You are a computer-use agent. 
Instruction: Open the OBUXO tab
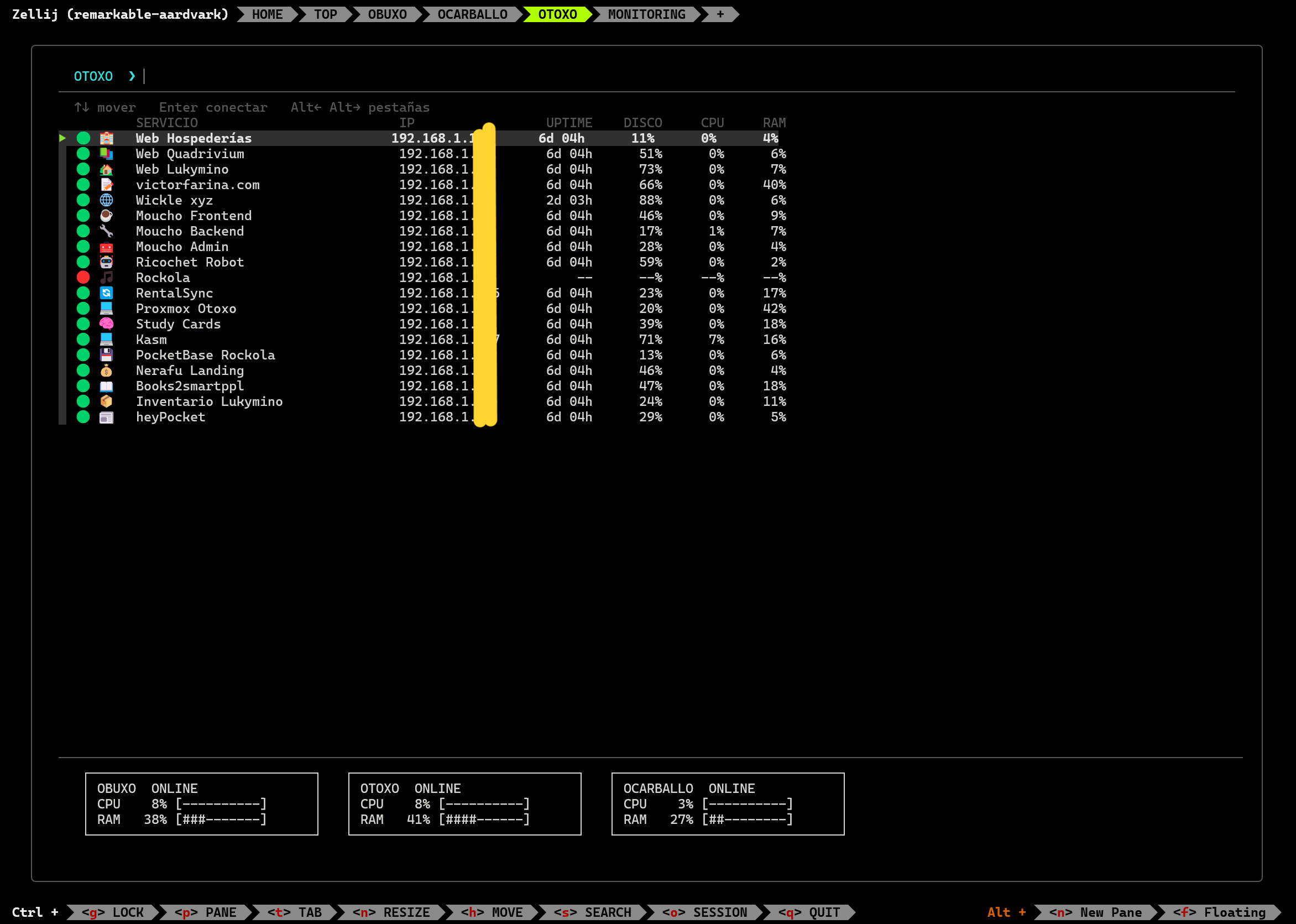click(388, 14)
